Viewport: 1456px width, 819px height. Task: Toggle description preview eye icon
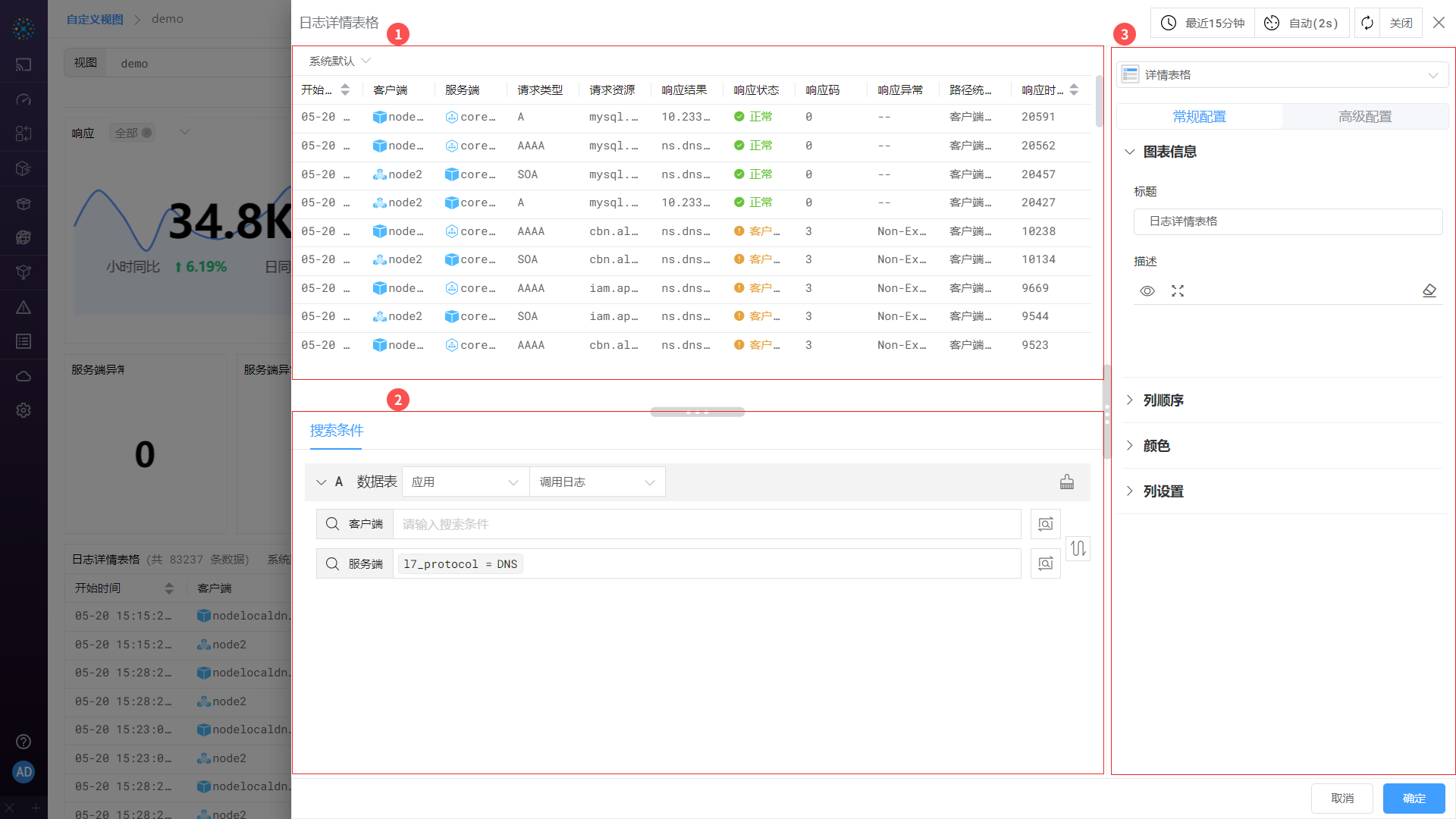point(1147,291)
